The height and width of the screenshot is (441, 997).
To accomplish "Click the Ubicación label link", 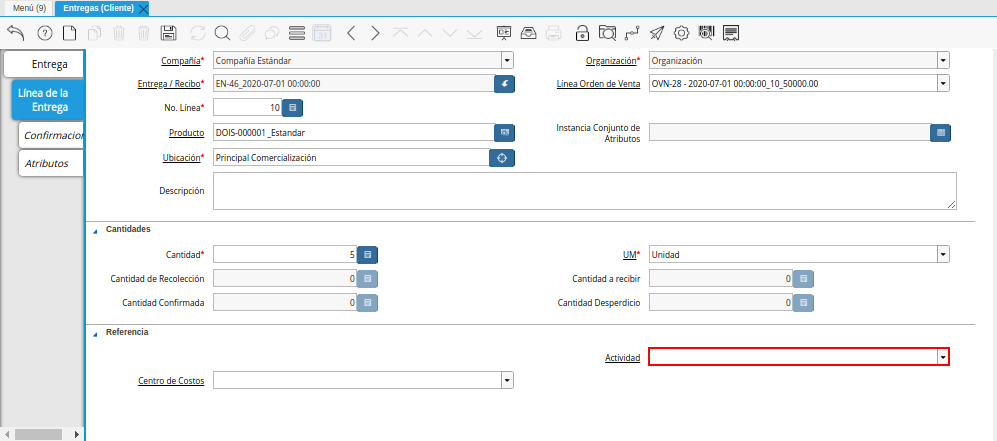I will [x=181, y=158].
